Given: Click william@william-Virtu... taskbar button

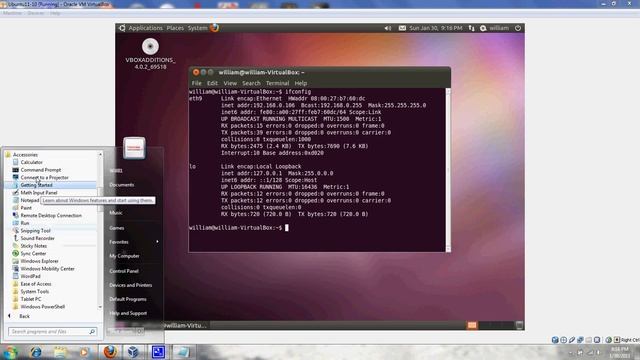Looking at the screenshot, I should (186, 325).
